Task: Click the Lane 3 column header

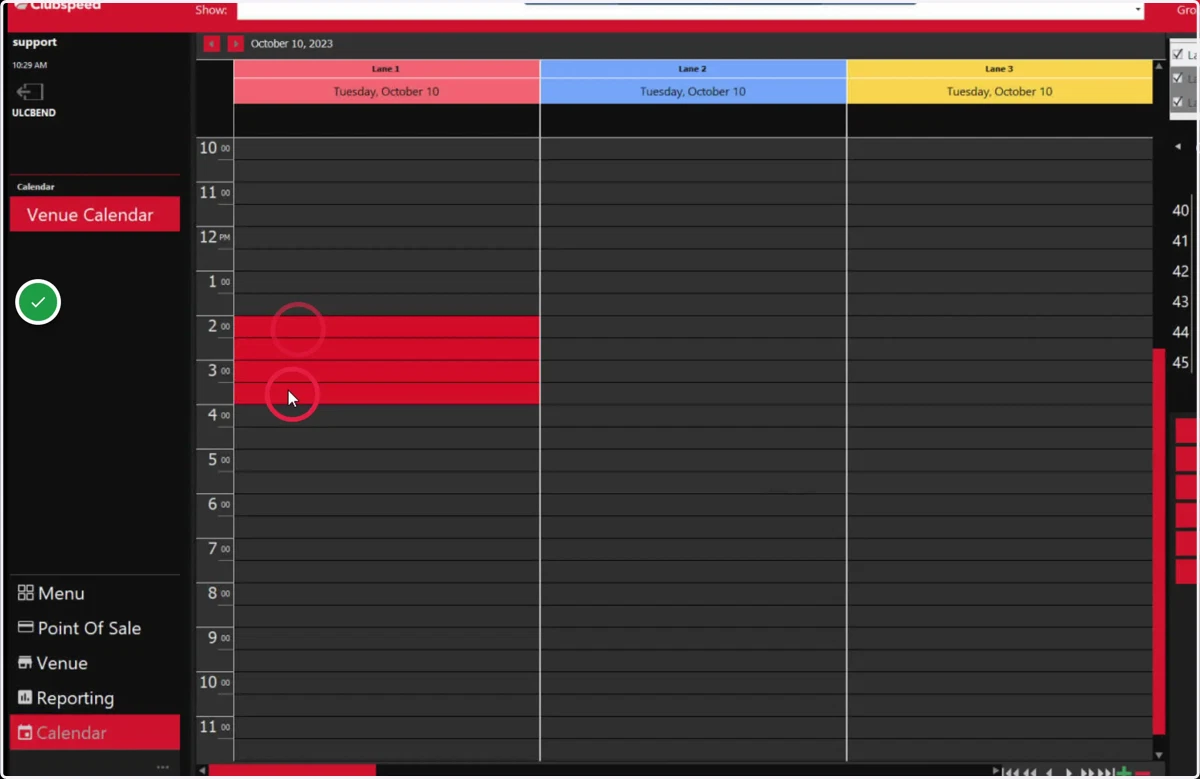Action: (x=999, y=69)
